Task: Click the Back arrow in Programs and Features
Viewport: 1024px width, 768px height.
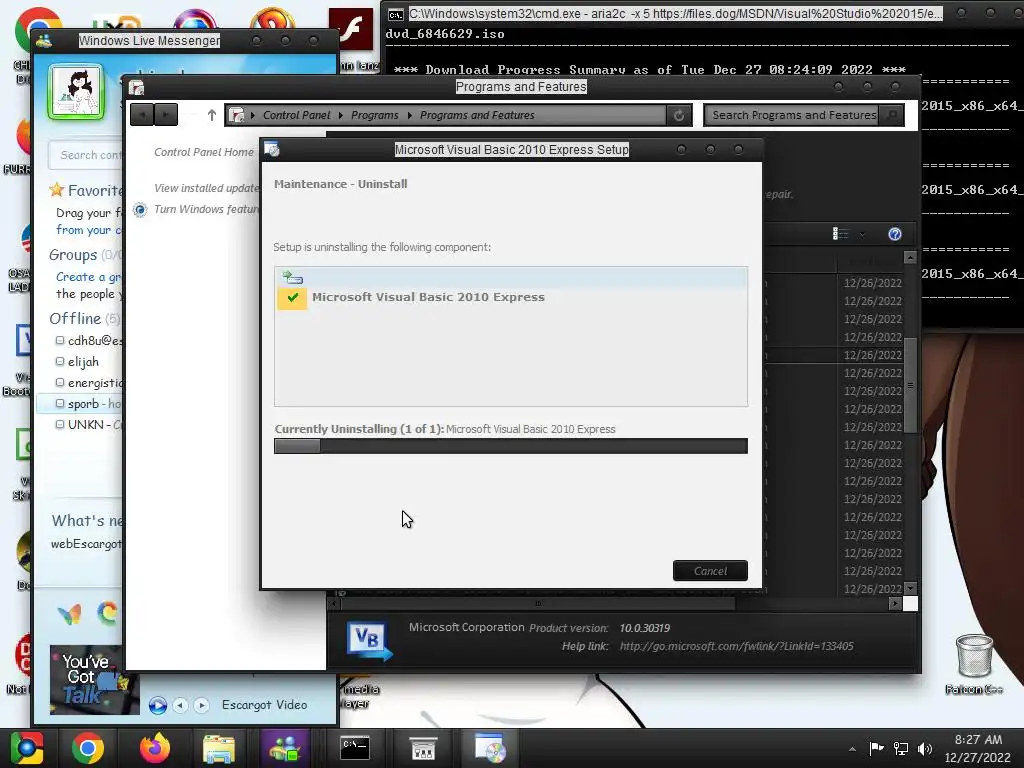Action: click(142, 115)
